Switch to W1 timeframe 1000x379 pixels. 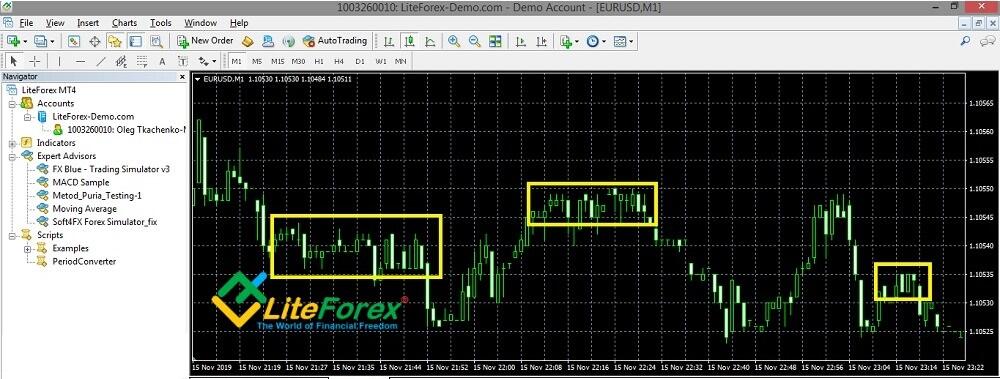pos(381,61)
